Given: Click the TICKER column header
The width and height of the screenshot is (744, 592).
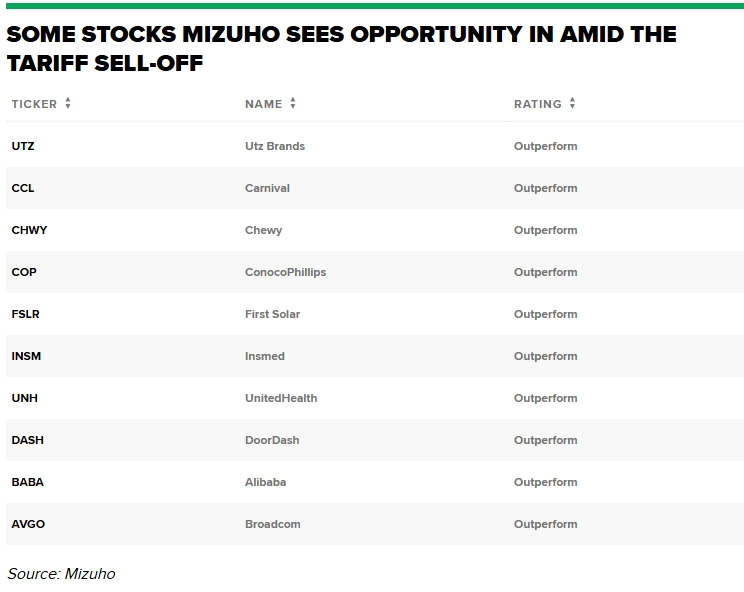Looking at the screenshot, I should 34,104.
